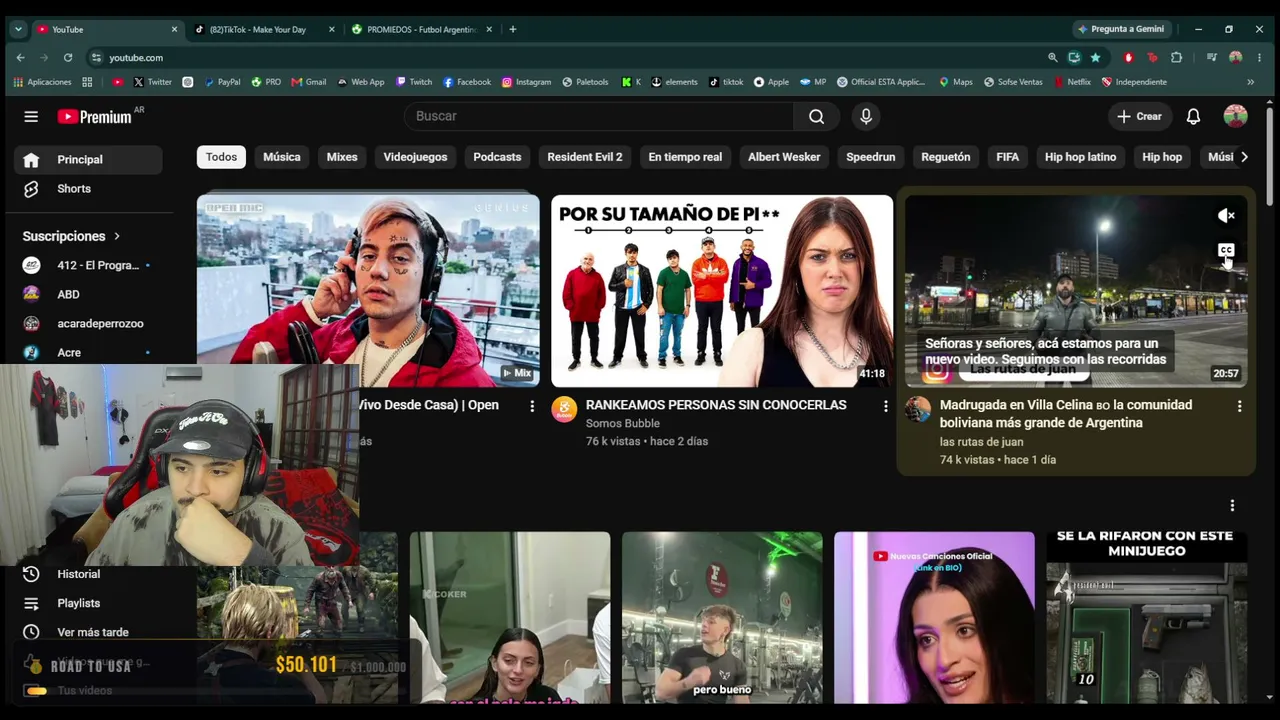Open the YouTube hamburger guide menu
Viewport: 1280px width, 720px height.
pos(31,117)
